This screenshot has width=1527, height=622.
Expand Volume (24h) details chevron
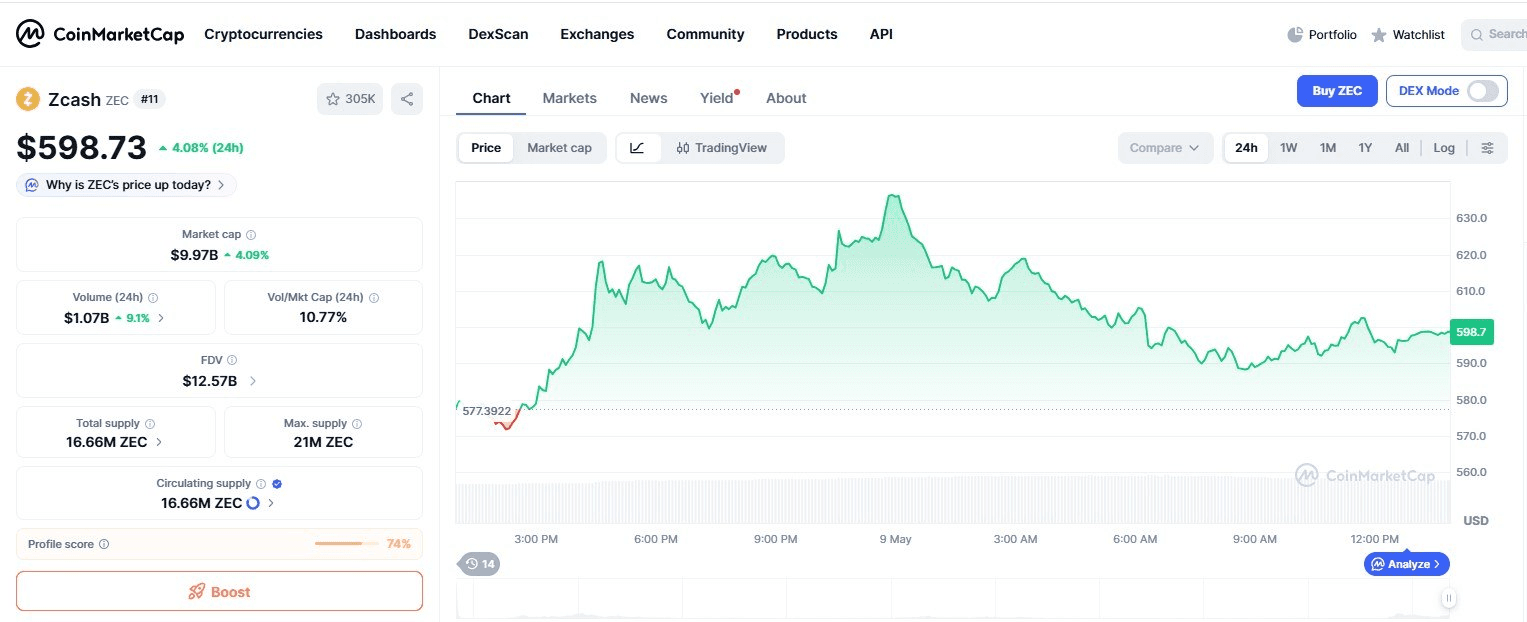pyautogui.click(x=162, y=318)
